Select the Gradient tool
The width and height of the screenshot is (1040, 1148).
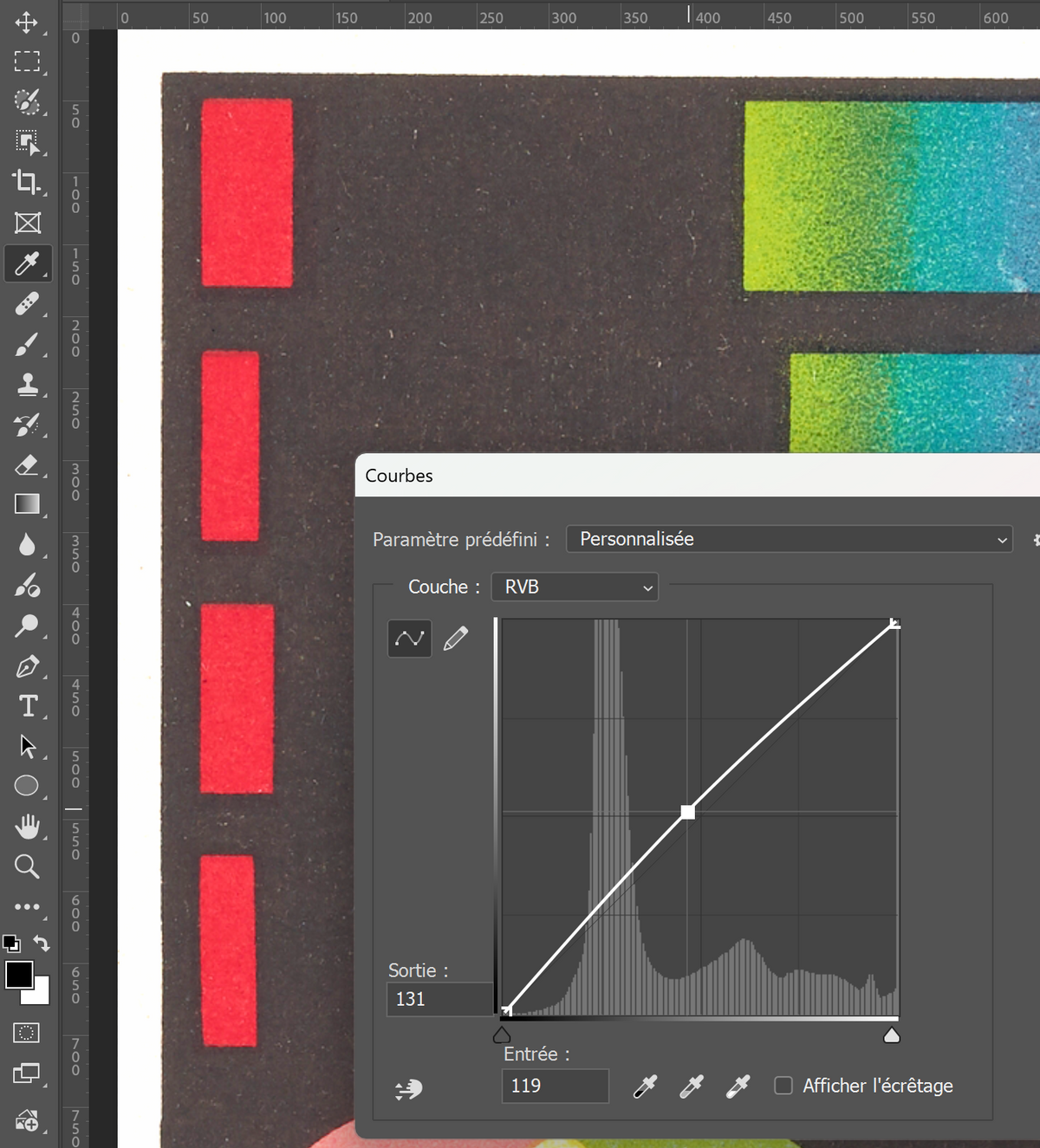click(x=27, y=504)
